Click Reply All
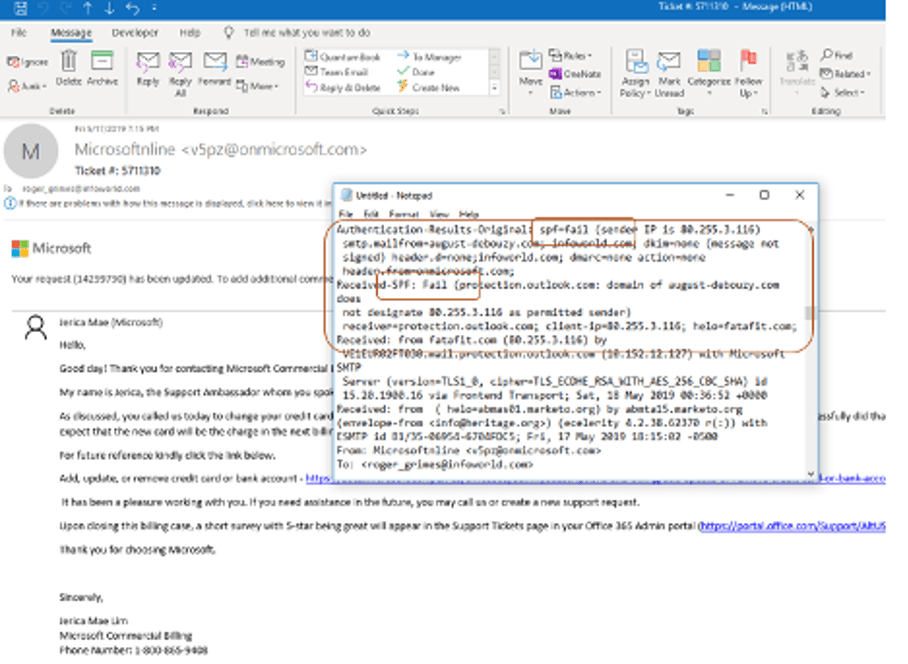 (x=181, y=74)
